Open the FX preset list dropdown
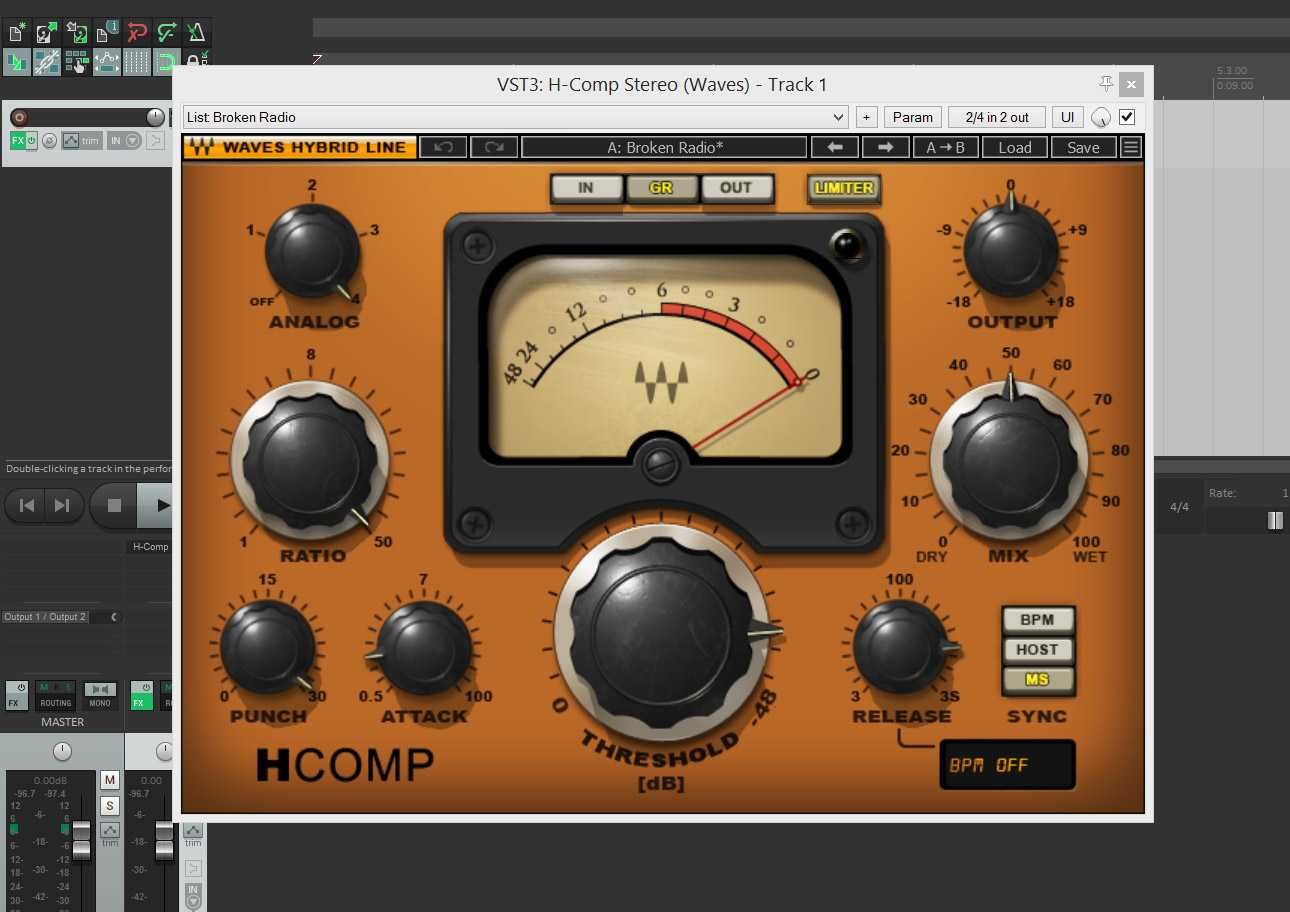Screen dimensions: 1290x912 [516, 117]
